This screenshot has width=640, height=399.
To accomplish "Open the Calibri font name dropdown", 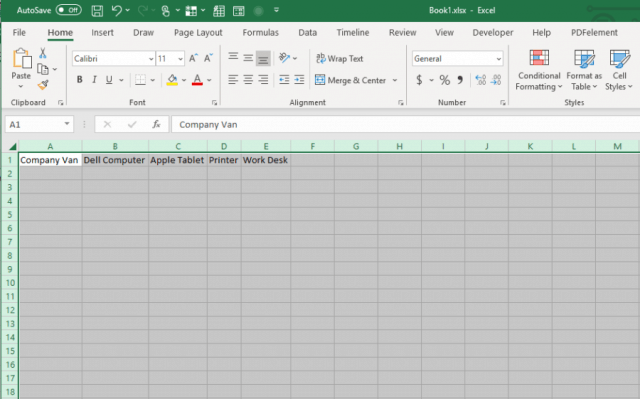I will 151,59.
